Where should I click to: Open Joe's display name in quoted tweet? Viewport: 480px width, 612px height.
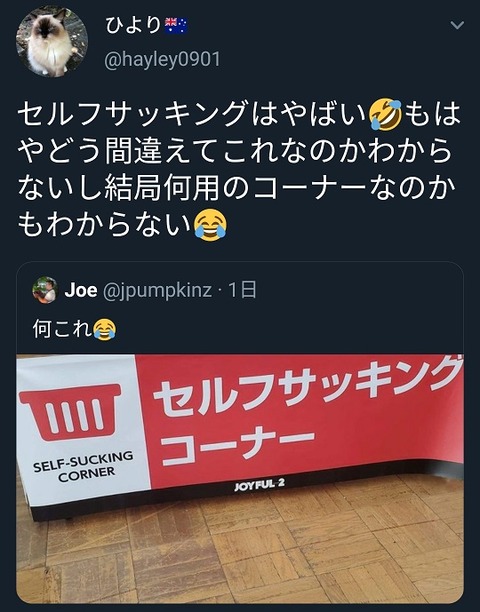(81, 290)
